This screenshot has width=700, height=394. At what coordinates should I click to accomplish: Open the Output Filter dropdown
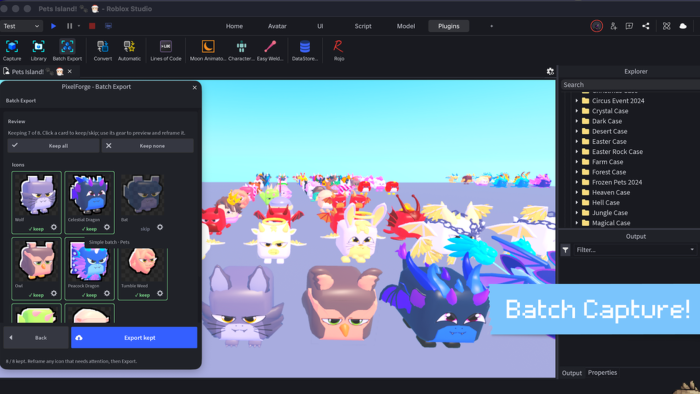click(634, 250)
